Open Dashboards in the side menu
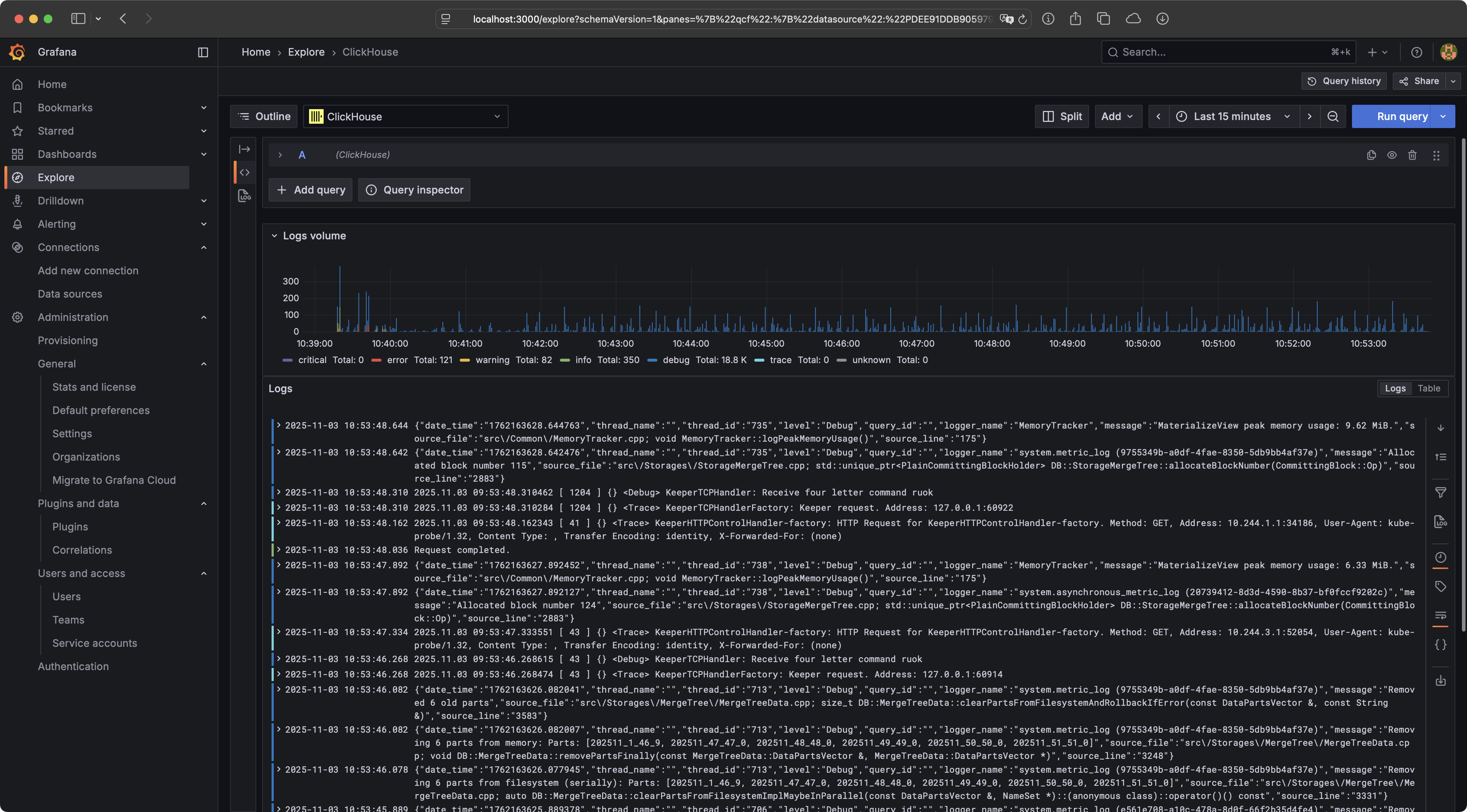Screen dimensions: 1467x812 (x=67, y=154)
